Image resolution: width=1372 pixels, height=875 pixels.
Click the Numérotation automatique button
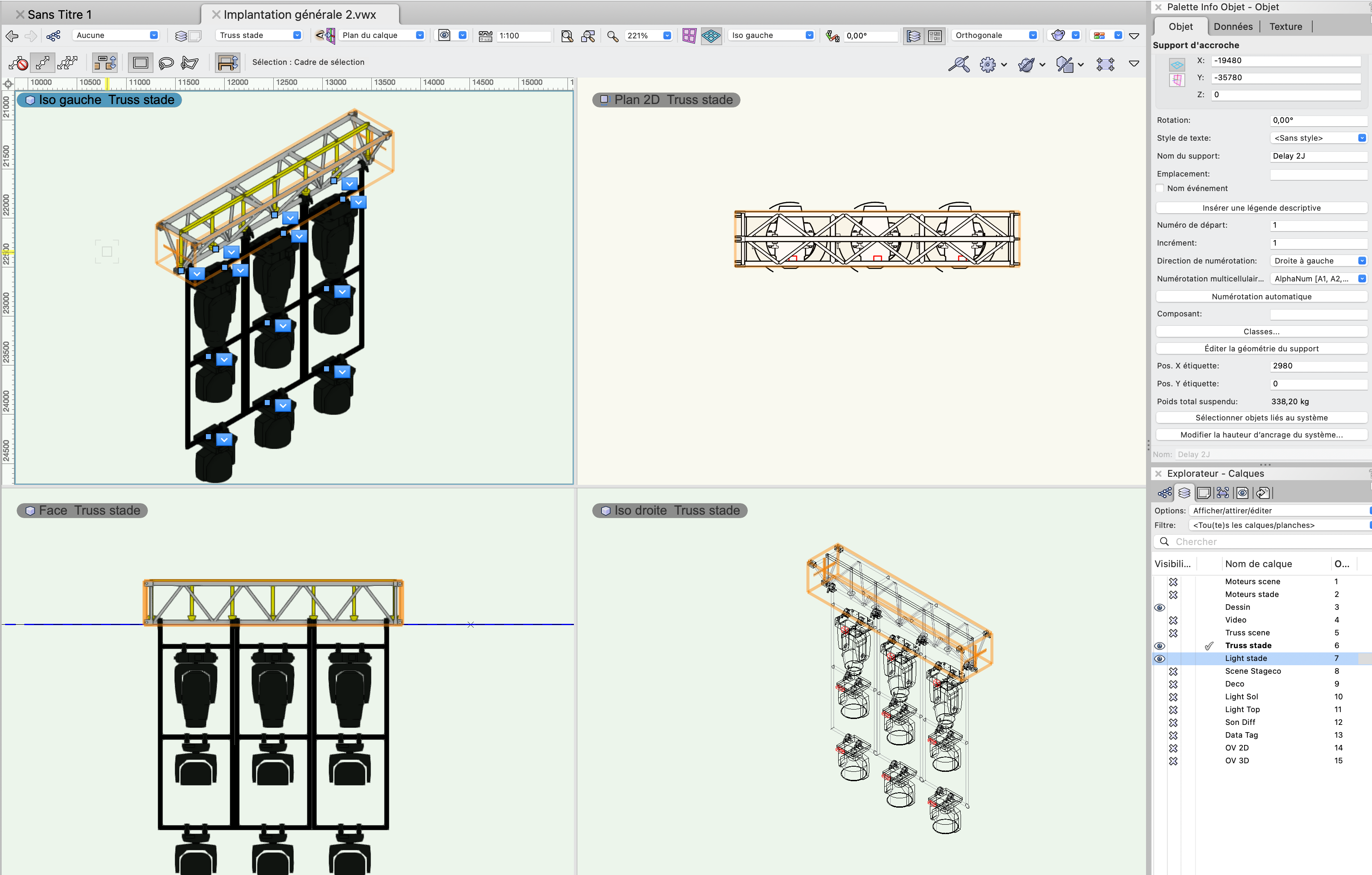coord(1261,296)
